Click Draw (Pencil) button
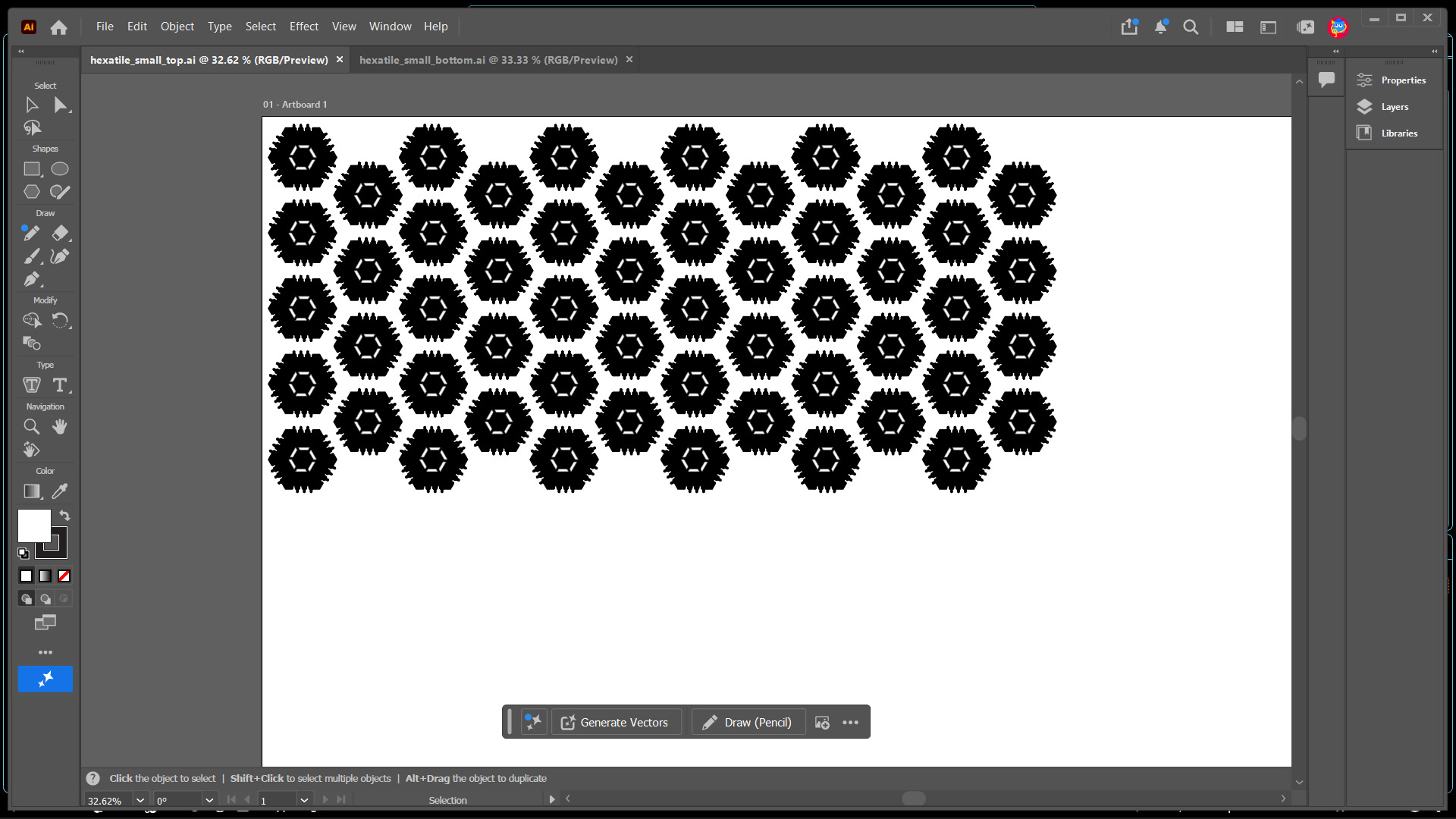This screenshot has height=819, width=1456. coord(748,723)
